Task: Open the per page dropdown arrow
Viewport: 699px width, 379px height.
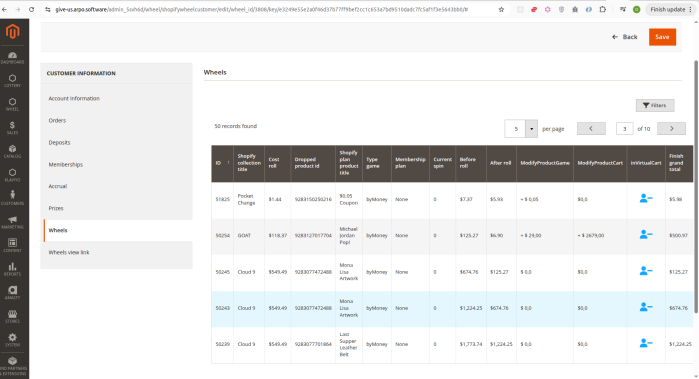Action: tap(531, 129)
